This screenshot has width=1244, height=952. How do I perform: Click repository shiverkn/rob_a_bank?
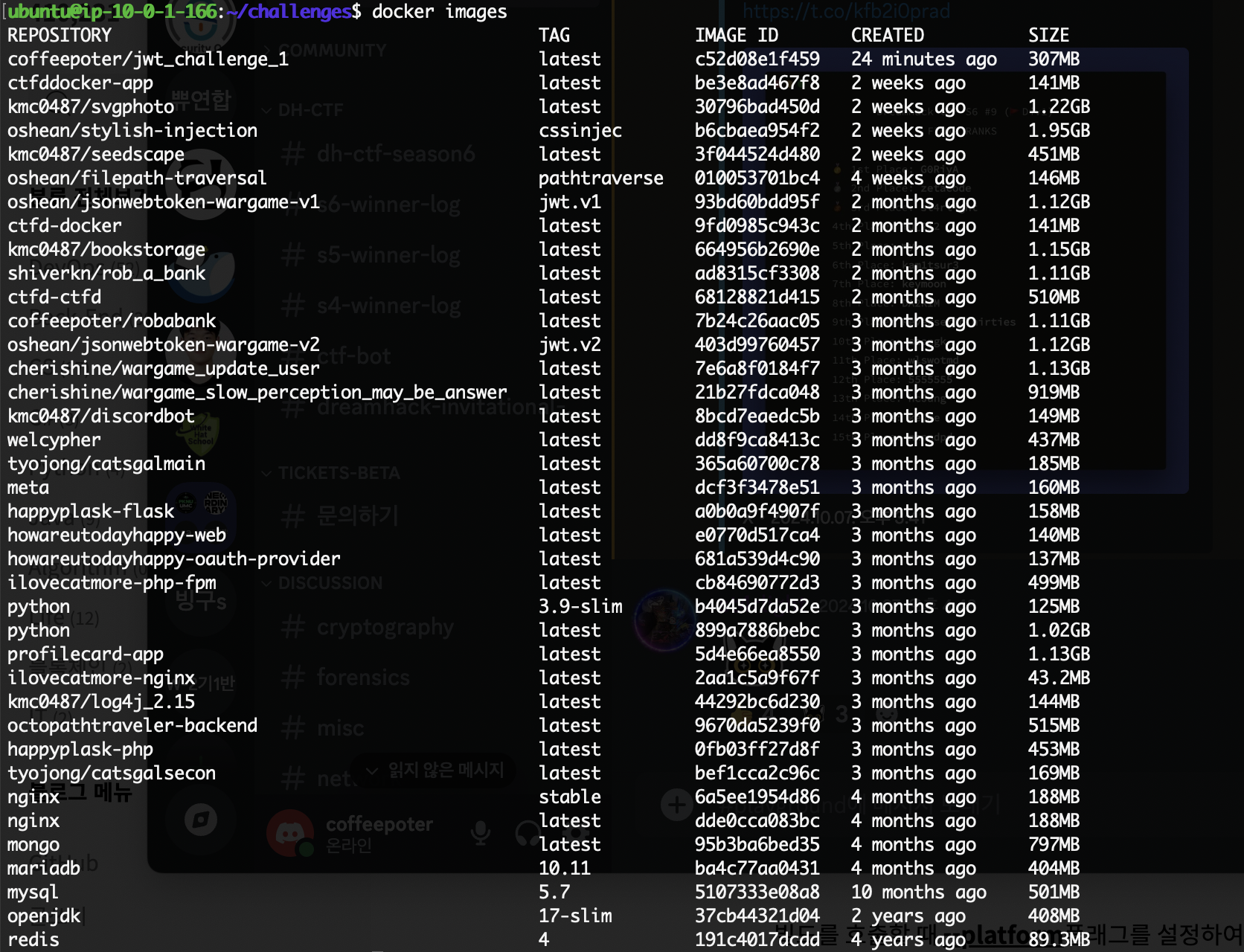[x=106, y=274]
